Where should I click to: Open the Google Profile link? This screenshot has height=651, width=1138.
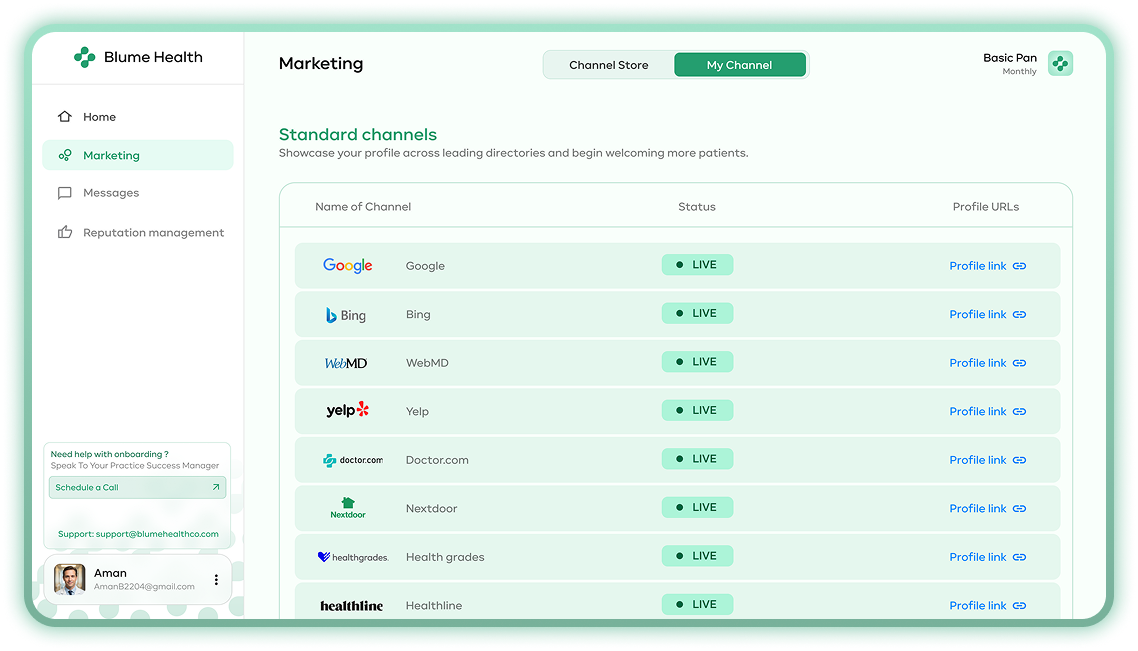click(987, 266)
